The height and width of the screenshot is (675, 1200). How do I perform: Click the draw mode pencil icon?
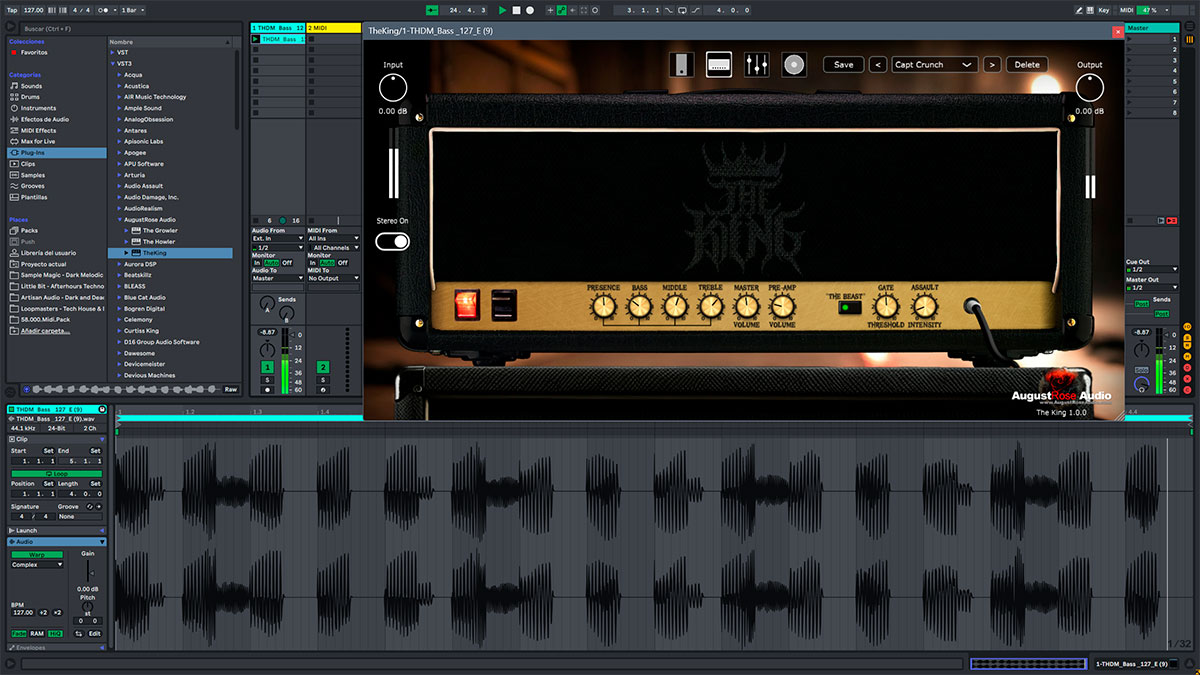tap(1079, 10)
